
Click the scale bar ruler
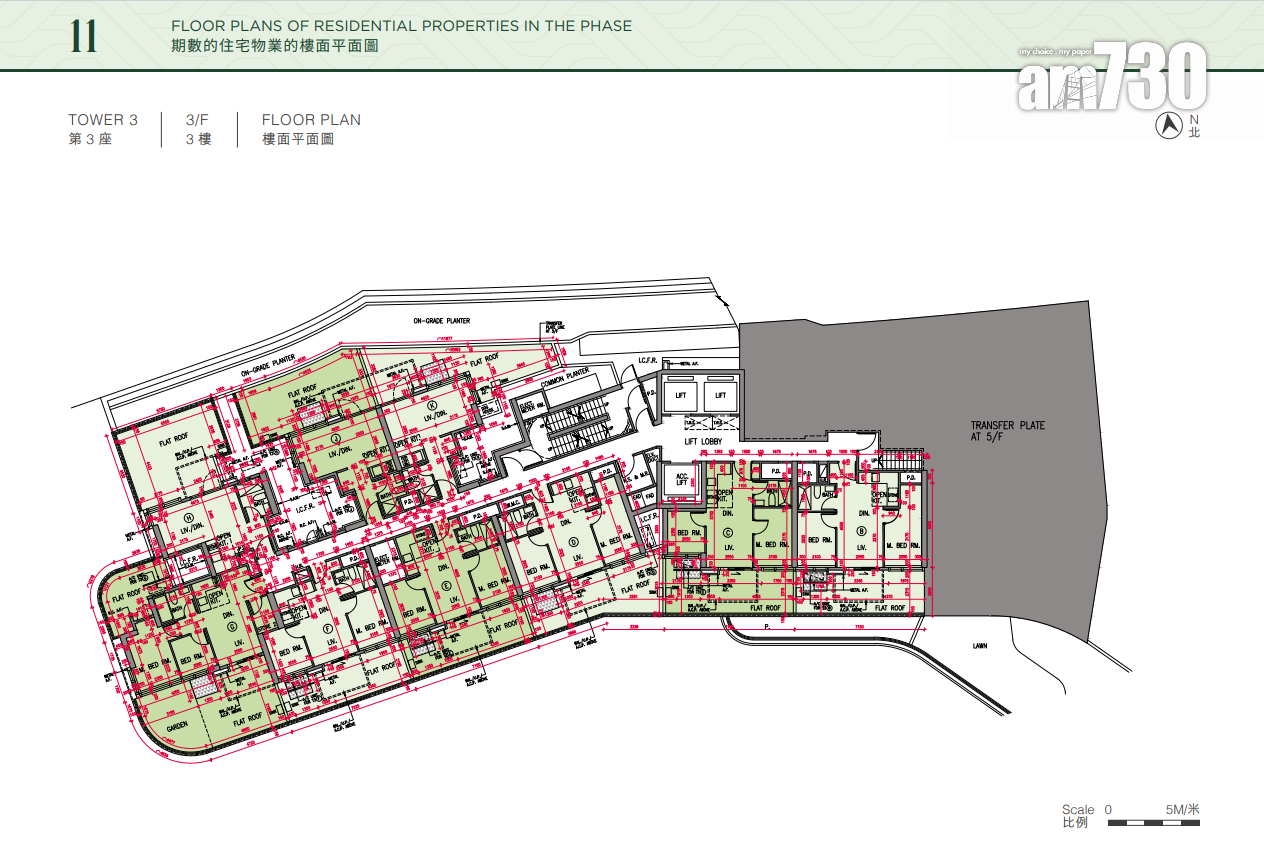click(x=1153, y=824)
